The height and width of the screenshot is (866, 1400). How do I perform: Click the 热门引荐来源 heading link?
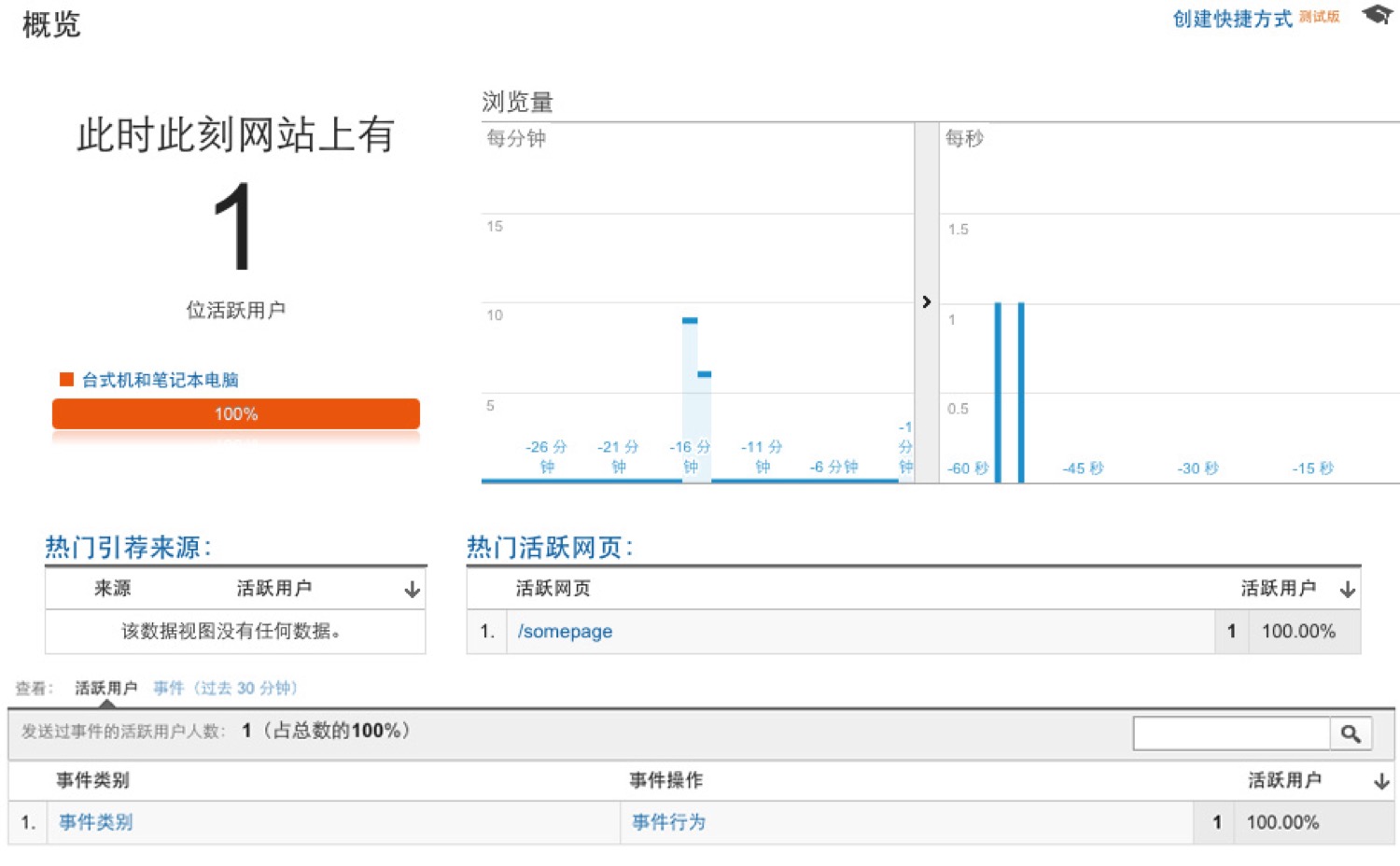128,547
